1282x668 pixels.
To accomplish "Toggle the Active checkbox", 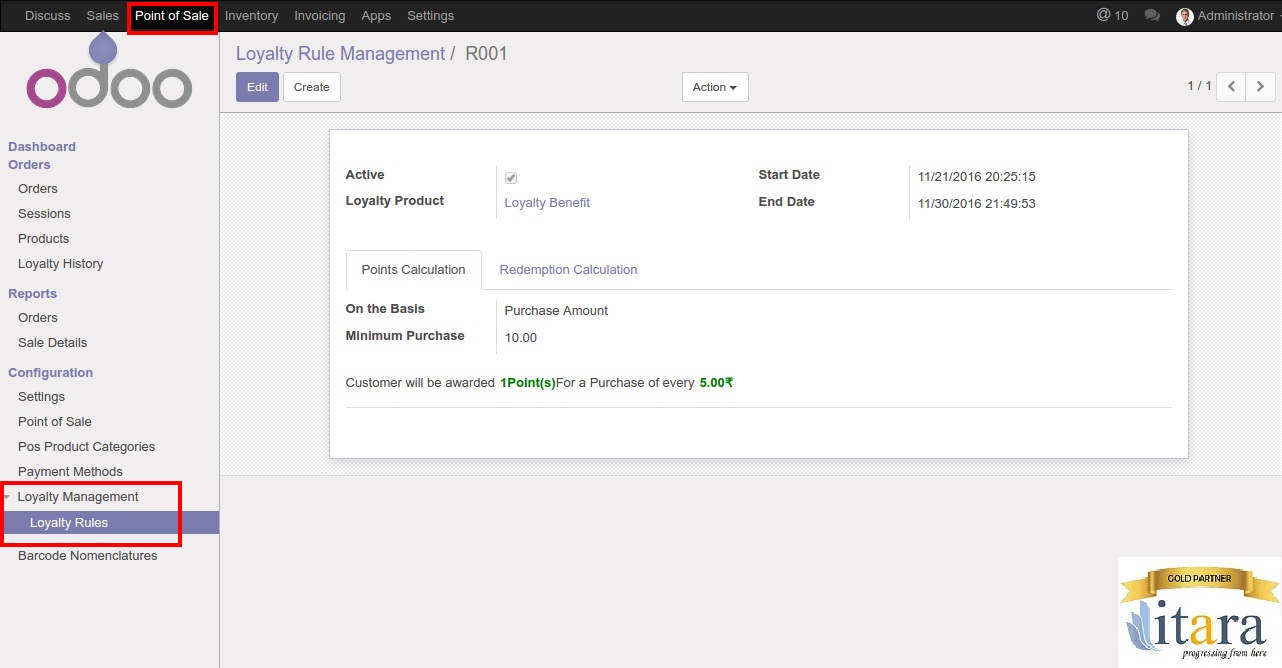I will (x=511, y=178).
